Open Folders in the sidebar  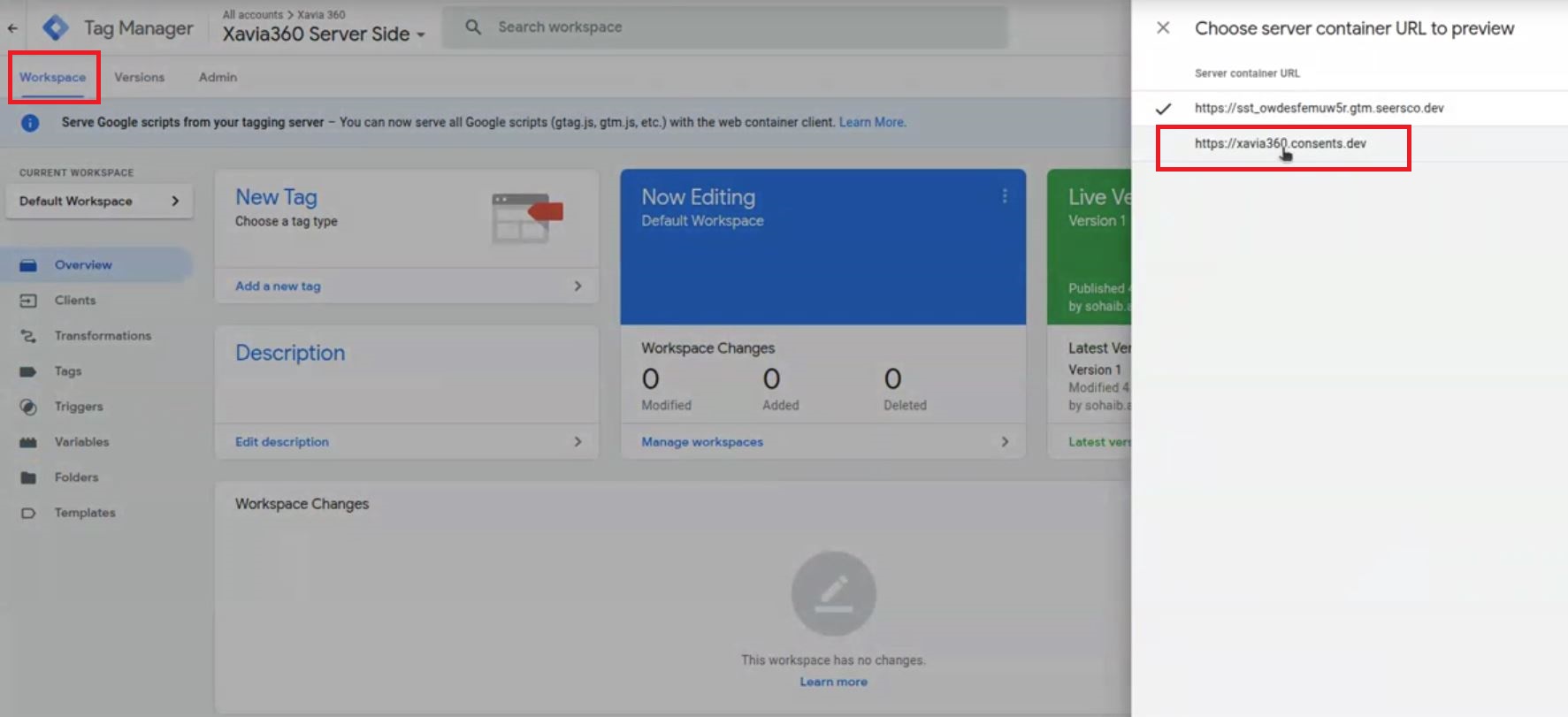(76, 477)
